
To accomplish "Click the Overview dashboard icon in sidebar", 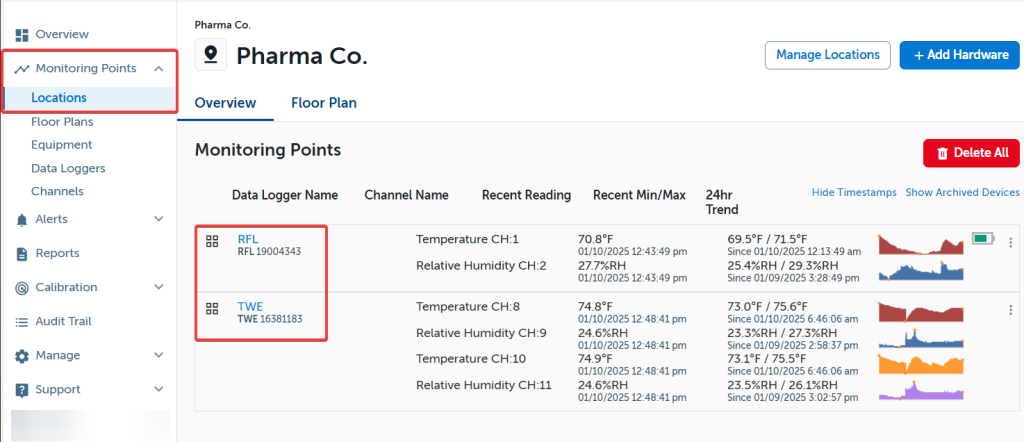I will (x=22, y=35).
